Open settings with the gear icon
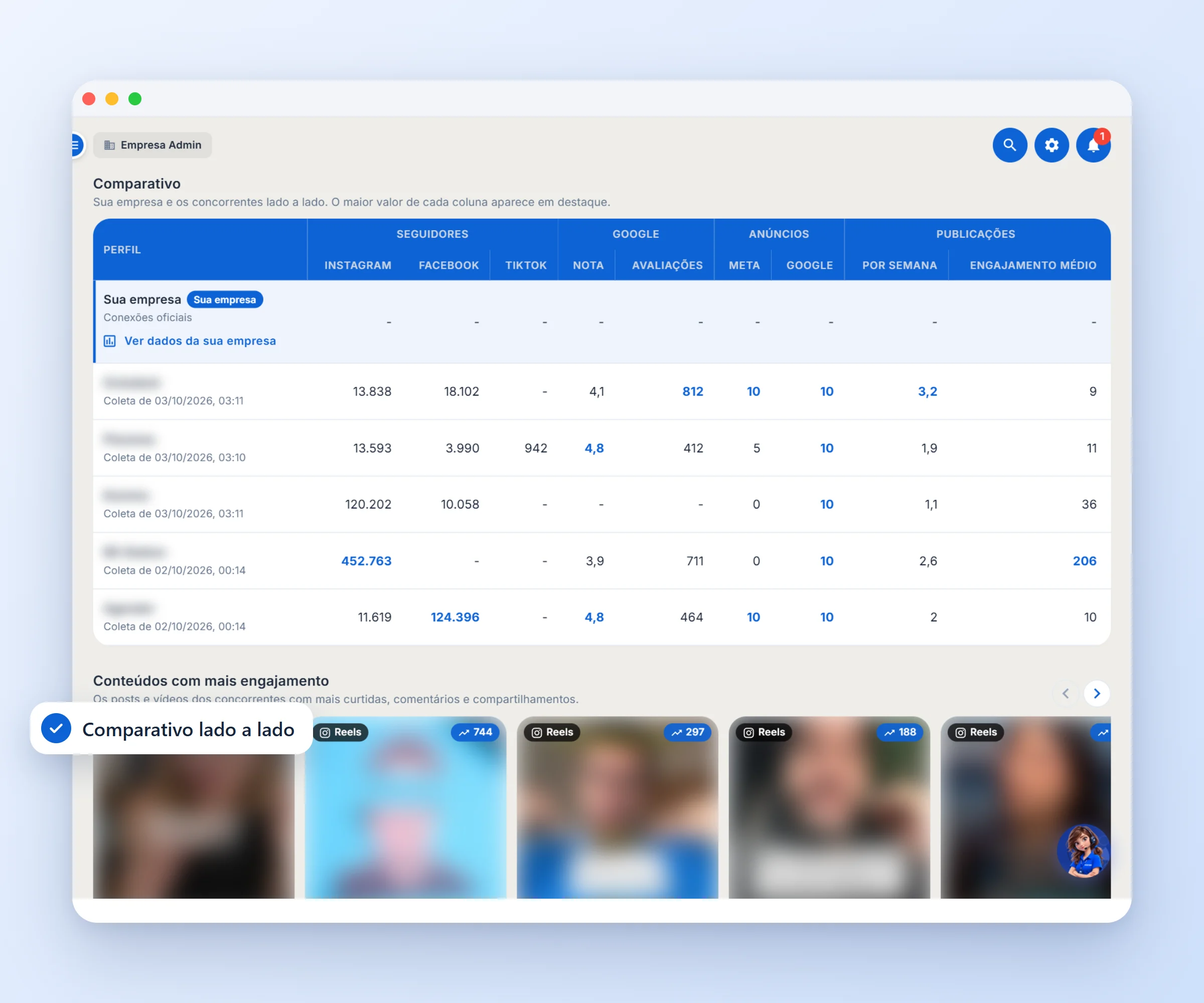The height and width of the screenshot is (1003, 1204). (x=1051, y=145)
